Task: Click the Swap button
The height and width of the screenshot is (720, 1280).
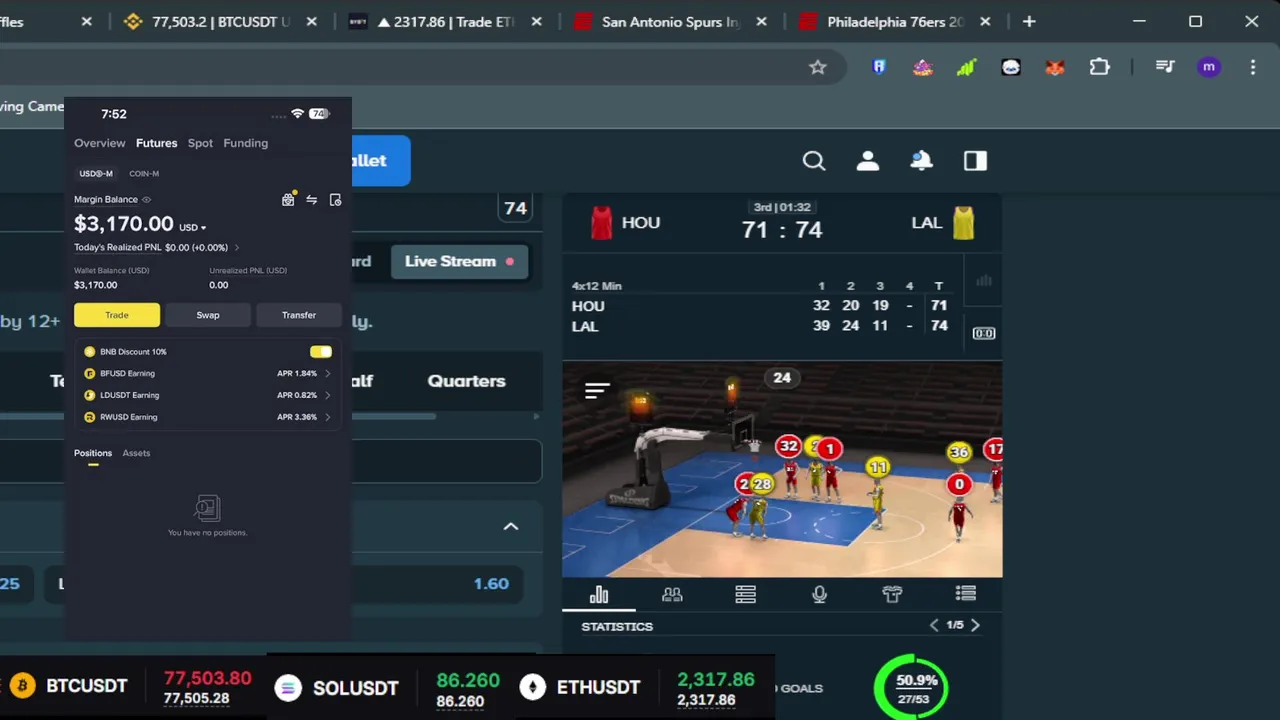Action: [x=208, y=315]
